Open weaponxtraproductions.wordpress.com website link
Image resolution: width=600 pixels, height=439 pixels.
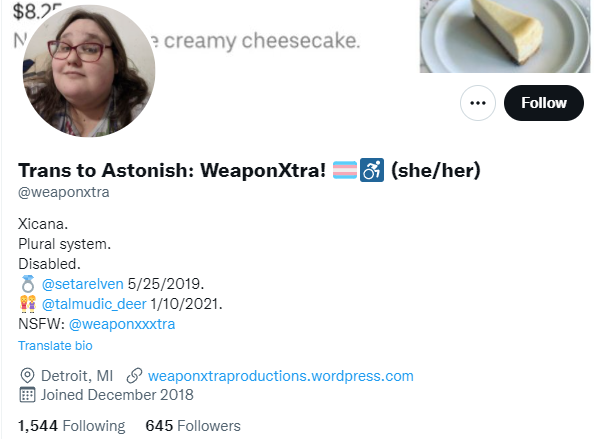tap(281, 376)
